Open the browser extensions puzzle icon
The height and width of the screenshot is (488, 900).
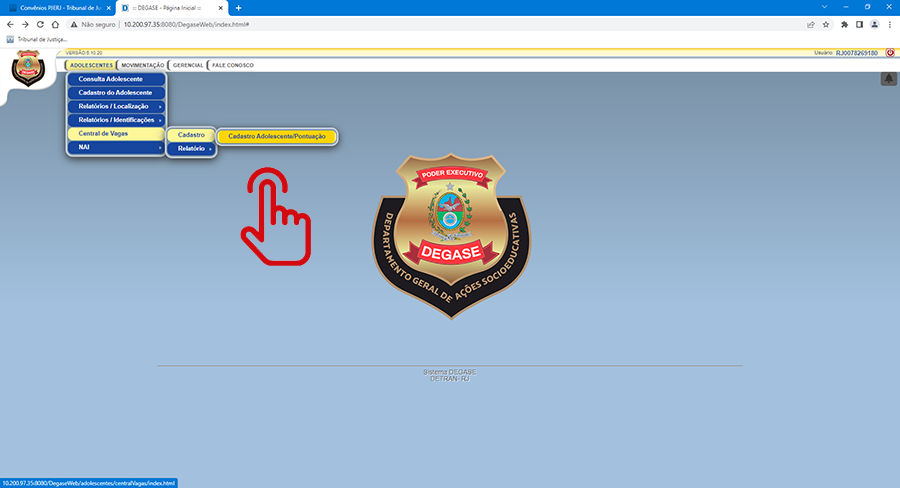[845, 24]
